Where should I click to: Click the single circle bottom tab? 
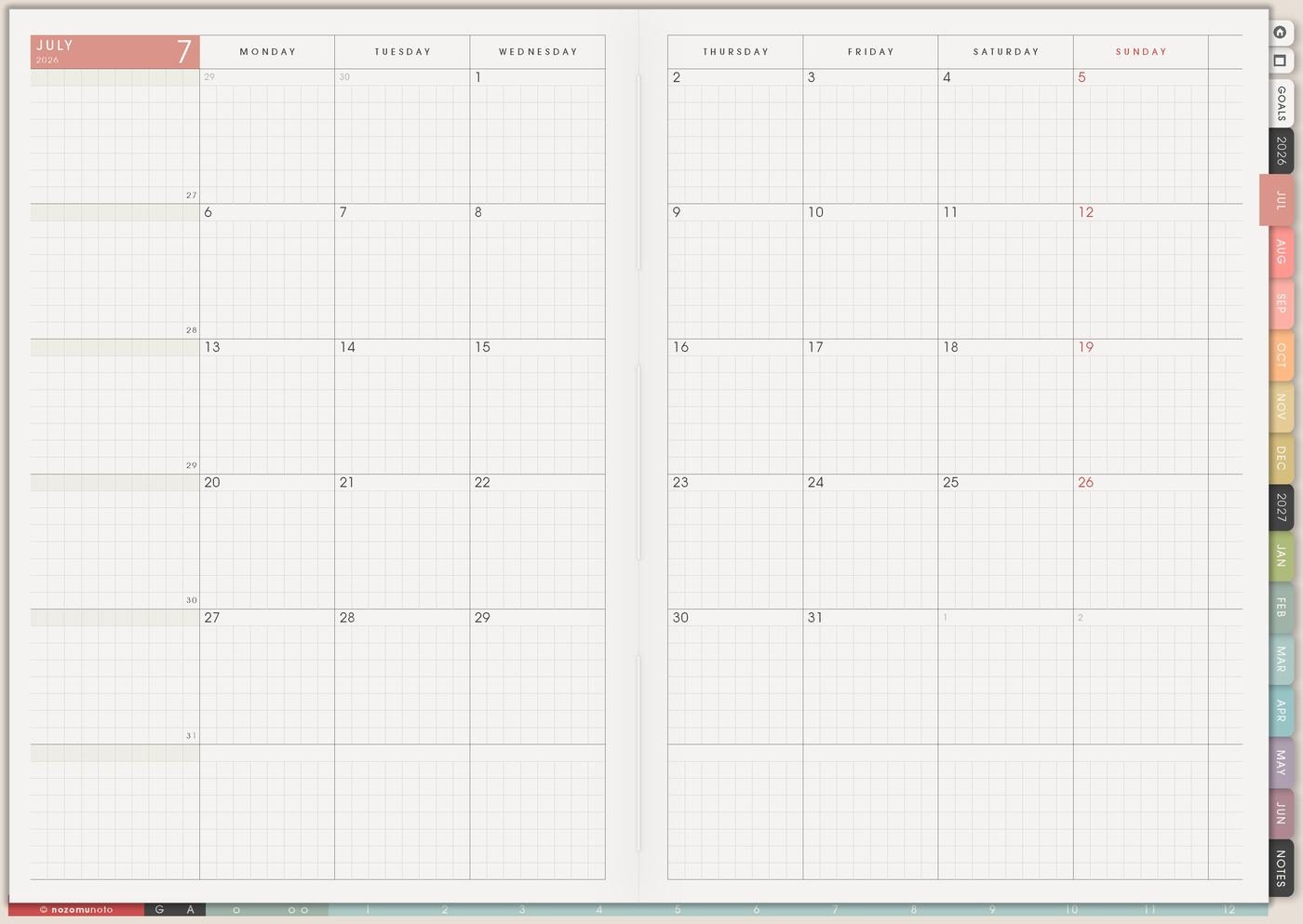pos(236,909)
